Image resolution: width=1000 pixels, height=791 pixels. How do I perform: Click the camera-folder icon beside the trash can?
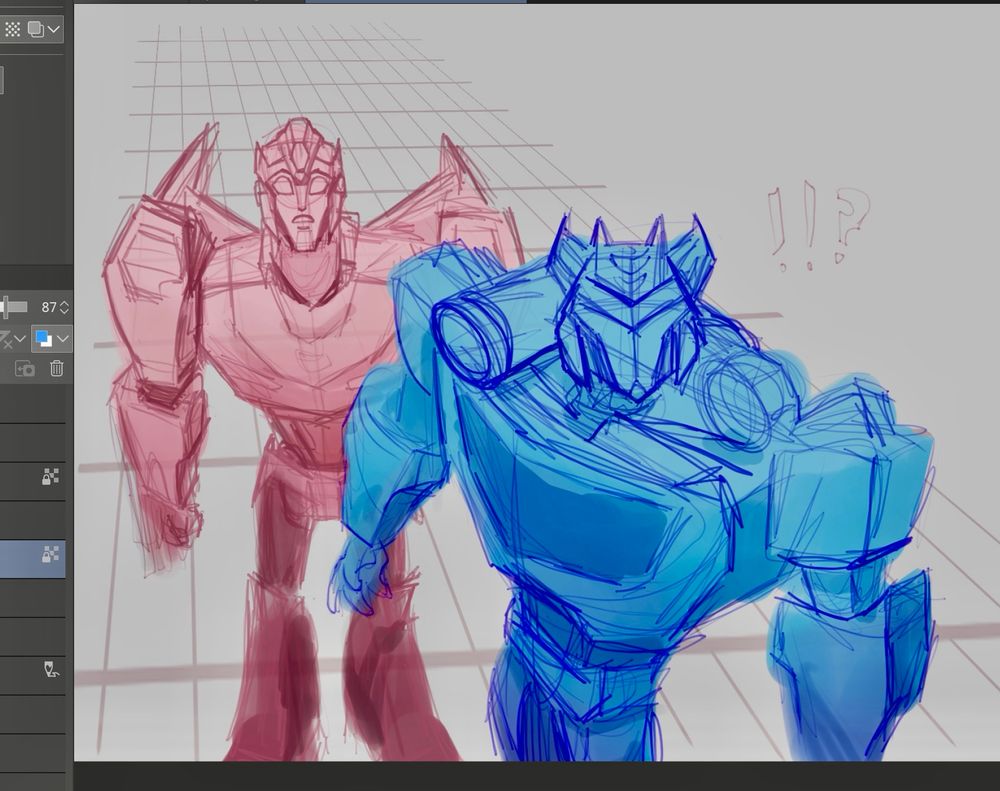pyautogui.click(x=24, y=369)
